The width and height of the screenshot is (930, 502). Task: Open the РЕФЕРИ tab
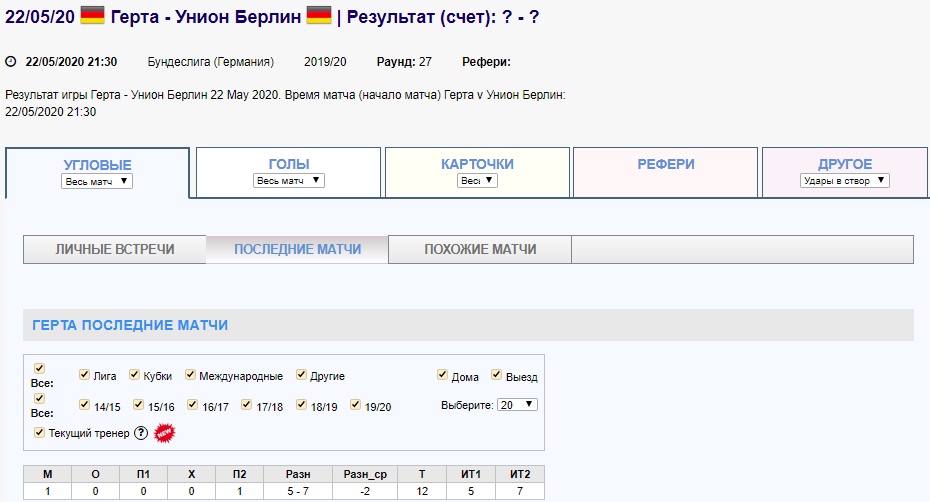point(666,164)
